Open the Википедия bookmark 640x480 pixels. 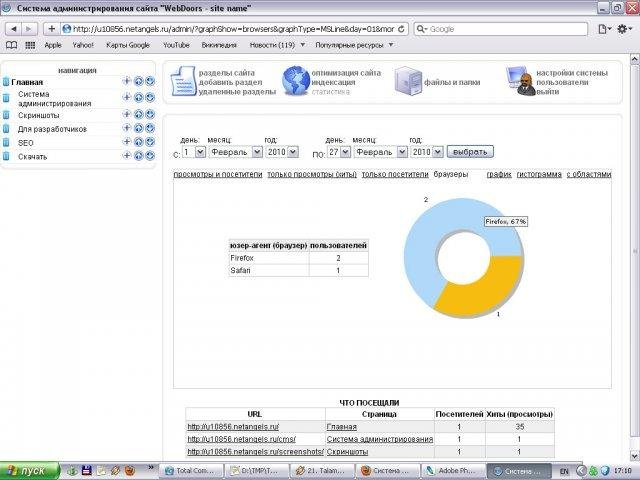pyautogui.click(x=219, y=45)
